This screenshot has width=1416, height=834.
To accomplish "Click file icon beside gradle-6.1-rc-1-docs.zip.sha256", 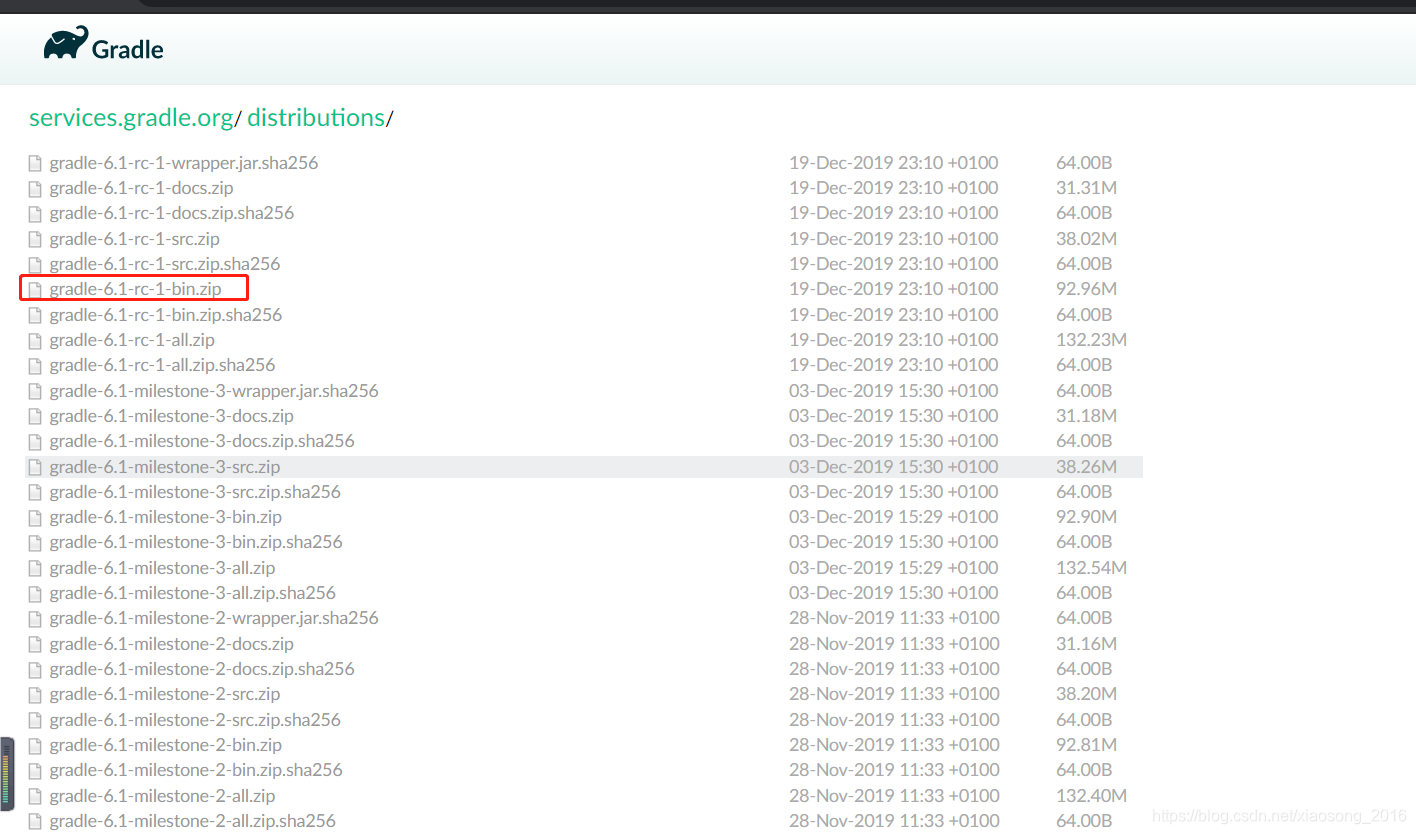I will [x=35, y=213].
